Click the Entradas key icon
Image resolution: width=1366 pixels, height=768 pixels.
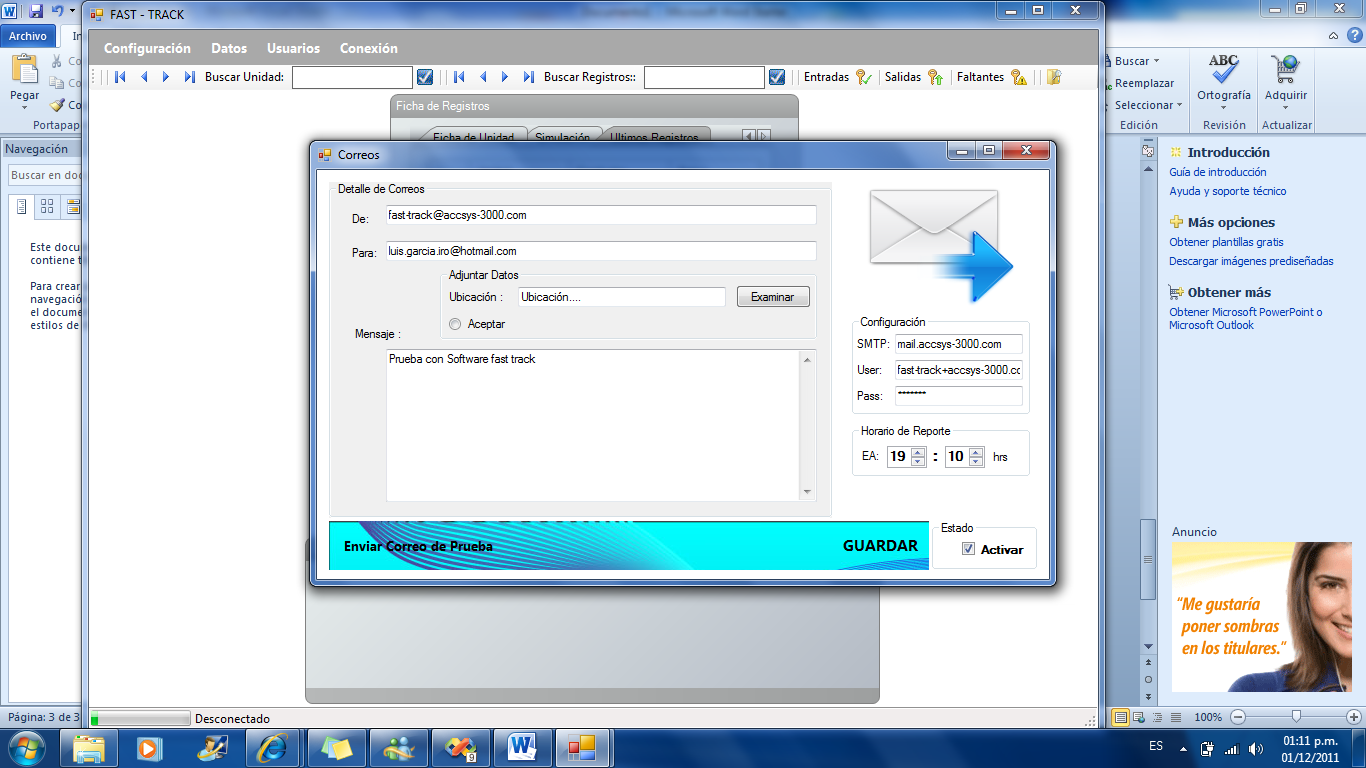click(x=864, y=77)
